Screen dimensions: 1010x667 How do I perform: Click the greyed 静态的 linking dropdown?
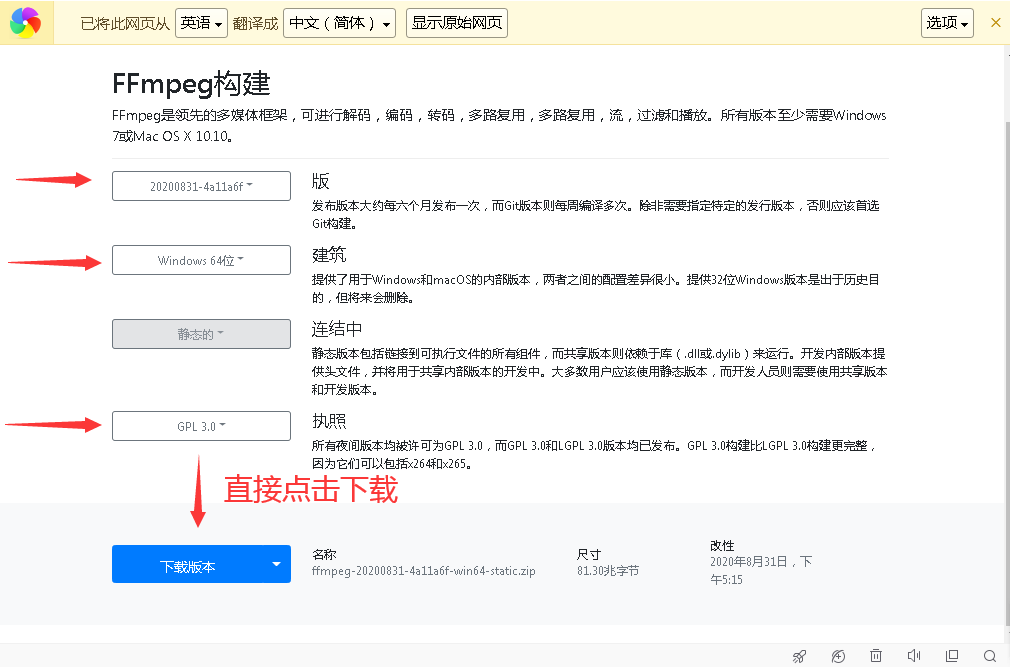pos(202,334)
